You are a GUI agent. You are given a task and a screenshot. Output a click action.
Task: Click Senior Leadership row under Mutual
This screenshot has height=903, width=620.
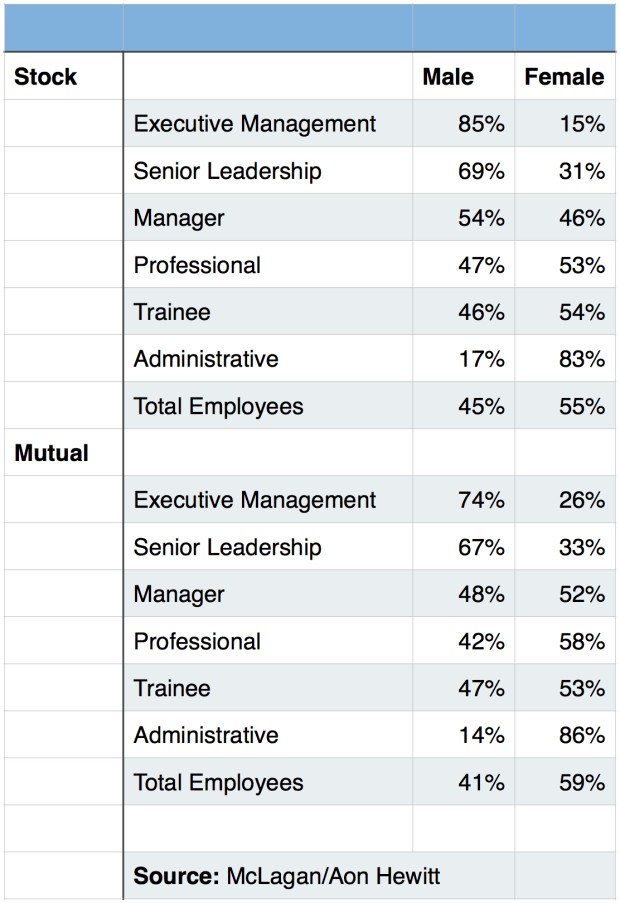tap(228, 547)
